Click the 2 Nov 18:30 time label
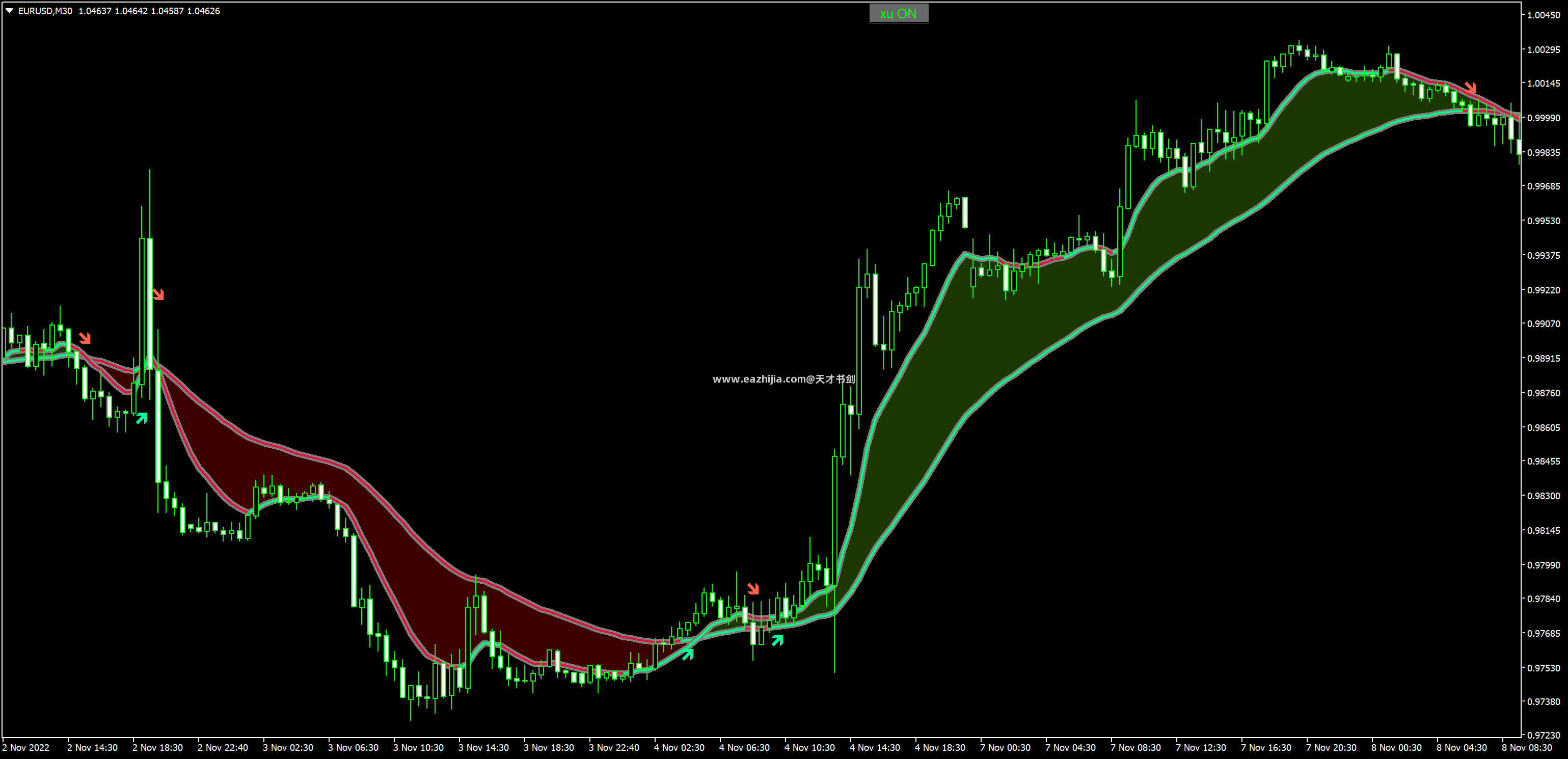1568x759 pixels. click(157, 747)
